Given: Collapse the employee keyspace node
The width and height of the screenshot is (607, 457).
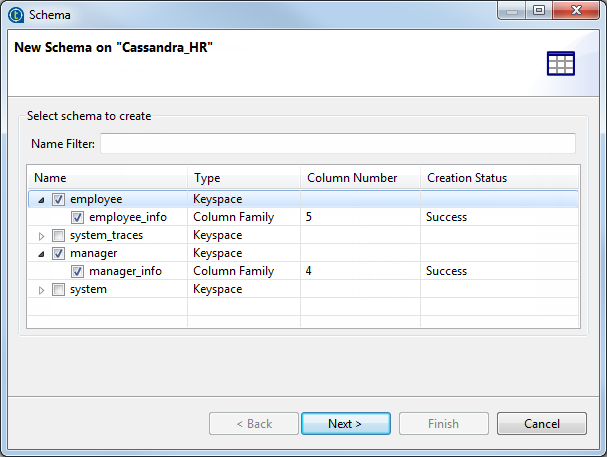Looking at the screenshot, I should click(41, 199).
